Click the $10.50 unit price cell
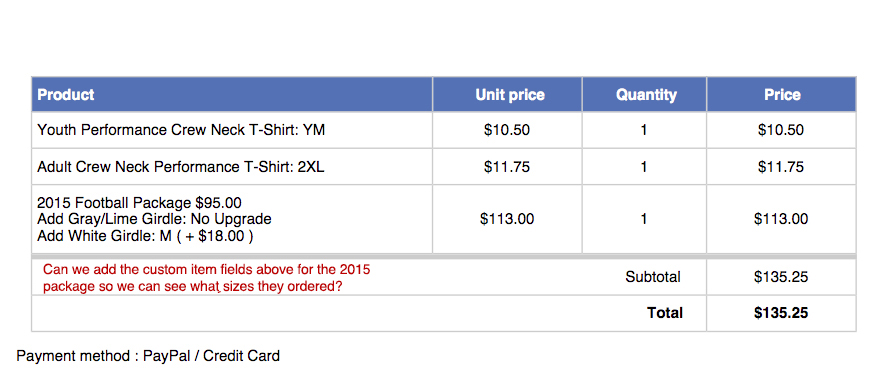Screen dimensions: 889x392 [x=507, y=130]
